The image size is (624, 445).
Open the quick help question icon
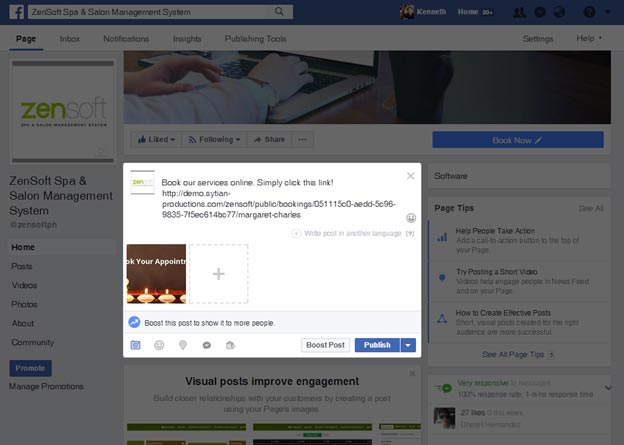tap(589, 12)
